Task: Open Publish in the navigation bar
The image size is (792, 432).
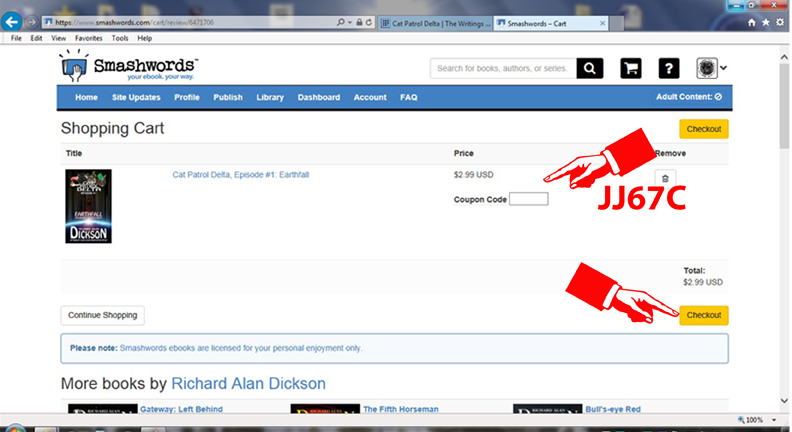Action: pyautogui.click(x=228, y=97)
